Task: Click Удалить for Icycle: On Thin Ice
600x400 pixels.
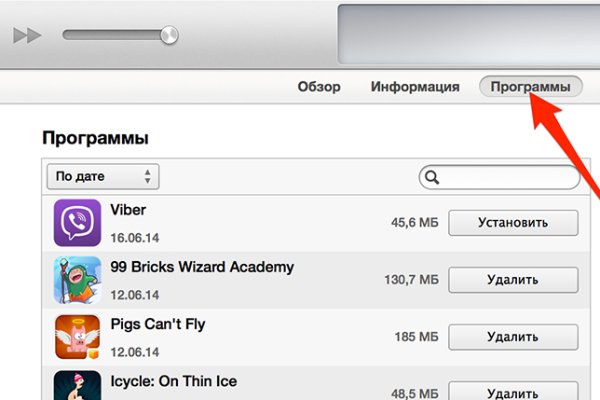Action: pos(513,390)
